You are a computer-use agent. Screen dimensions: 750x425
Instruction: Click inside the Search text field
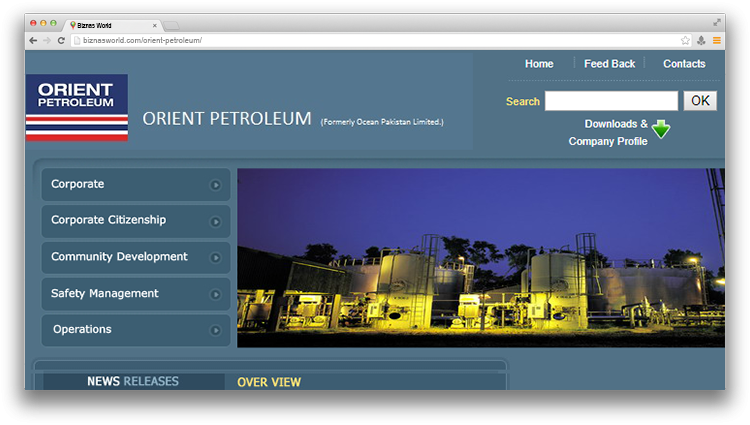point(611,101)
